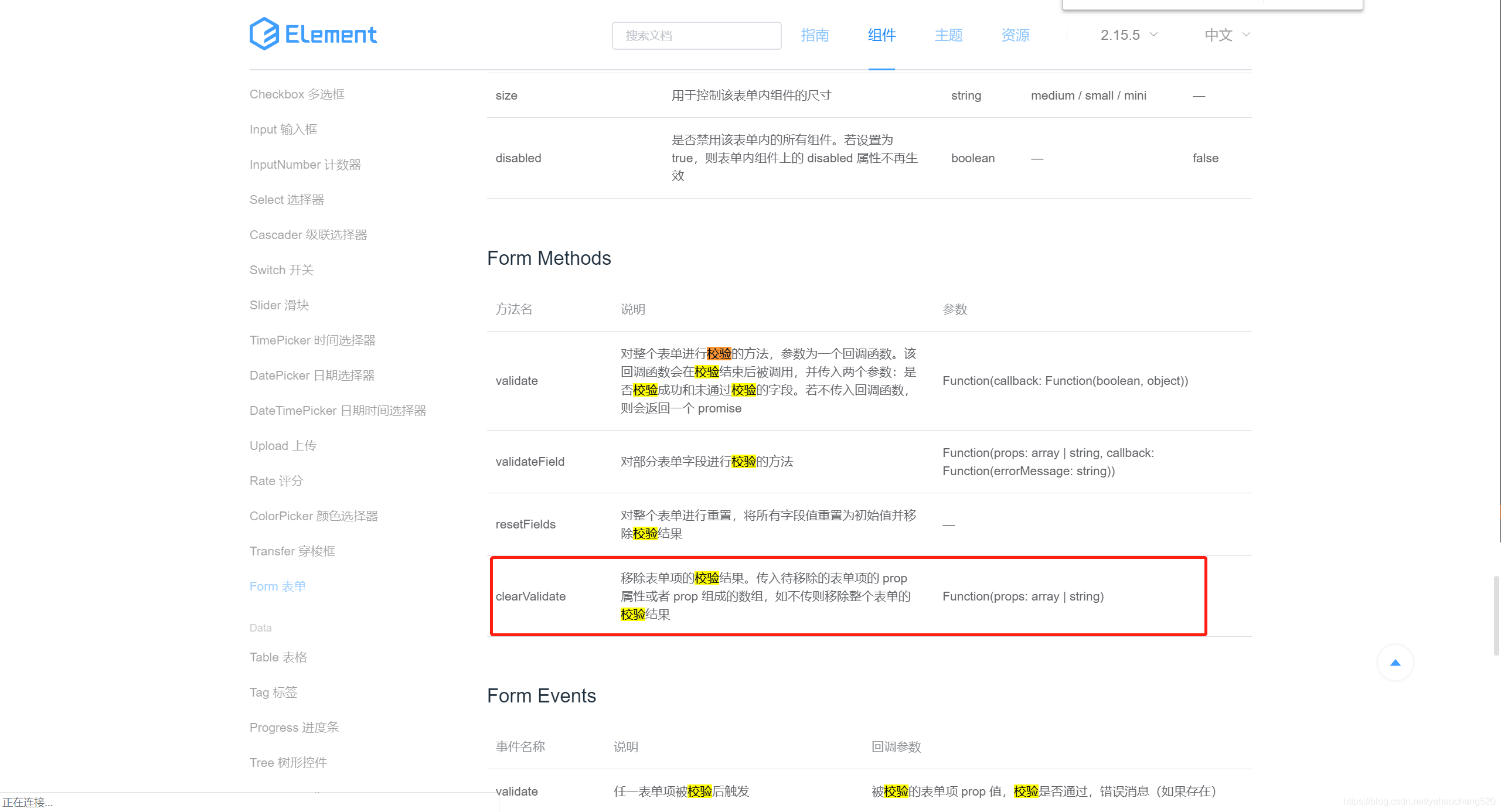Image resolution: width=1501 pixels, height=812 pixels.
Task: Open the 资源 menu item
Action: pos(1015,35)
